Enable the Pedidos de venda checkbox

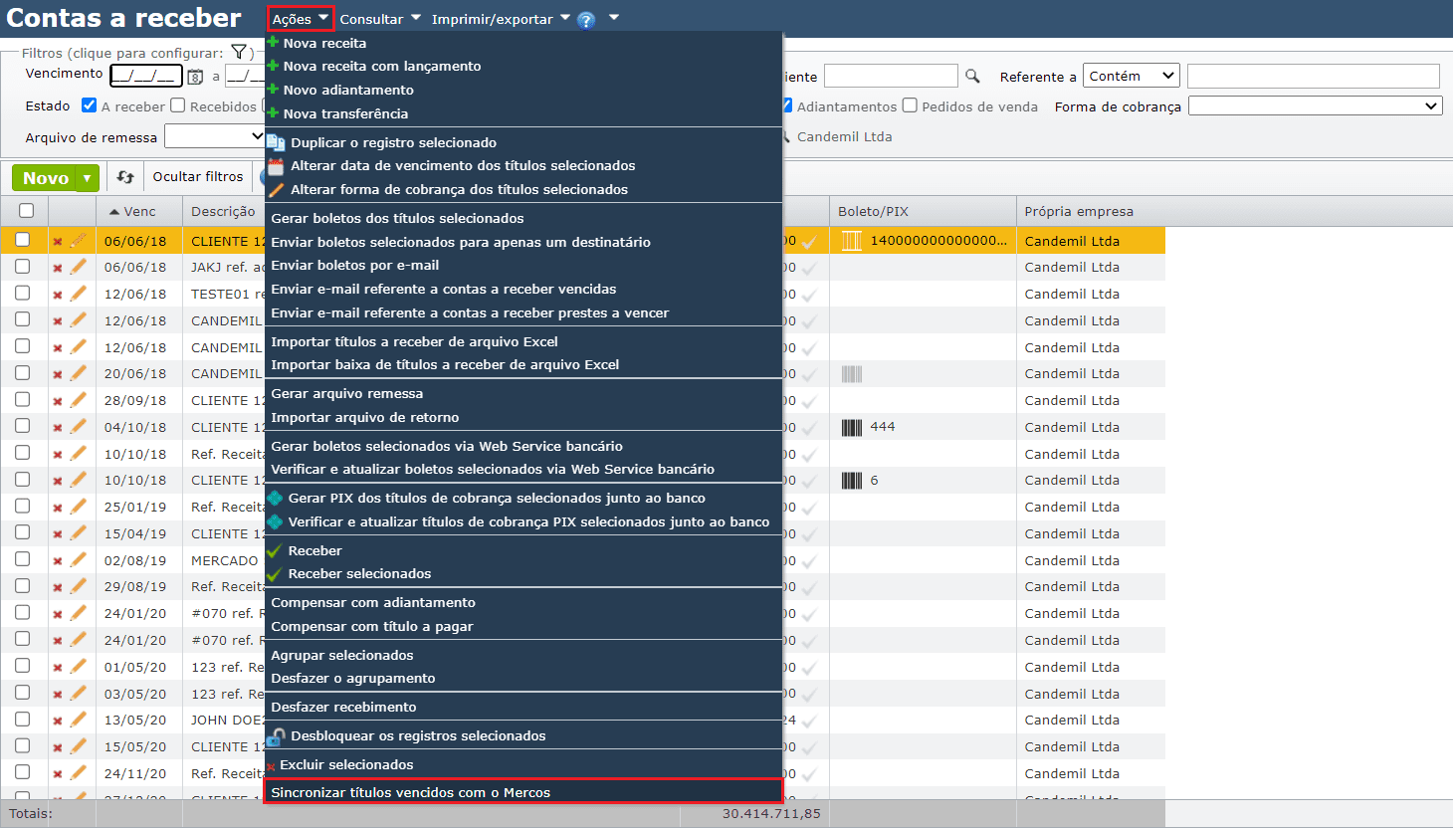tap(910, 105)
